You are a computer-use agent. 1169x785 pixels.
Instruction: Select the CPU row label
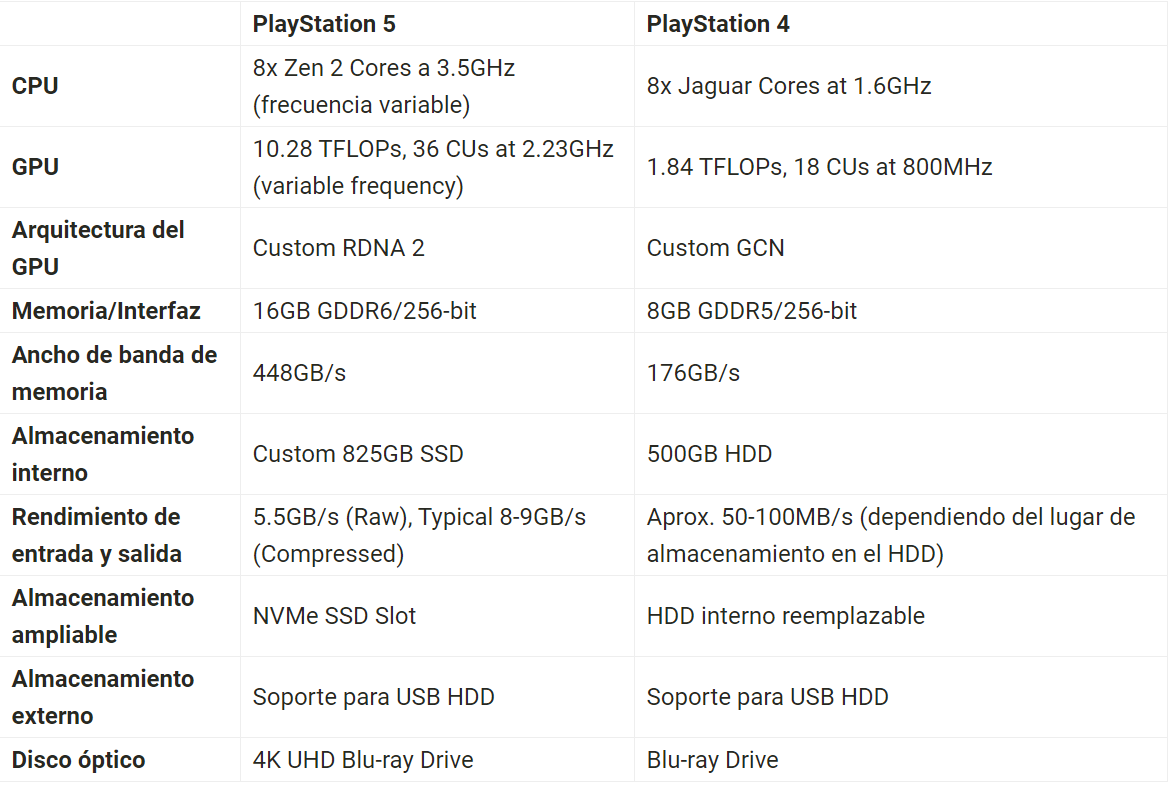pos(35,86)
